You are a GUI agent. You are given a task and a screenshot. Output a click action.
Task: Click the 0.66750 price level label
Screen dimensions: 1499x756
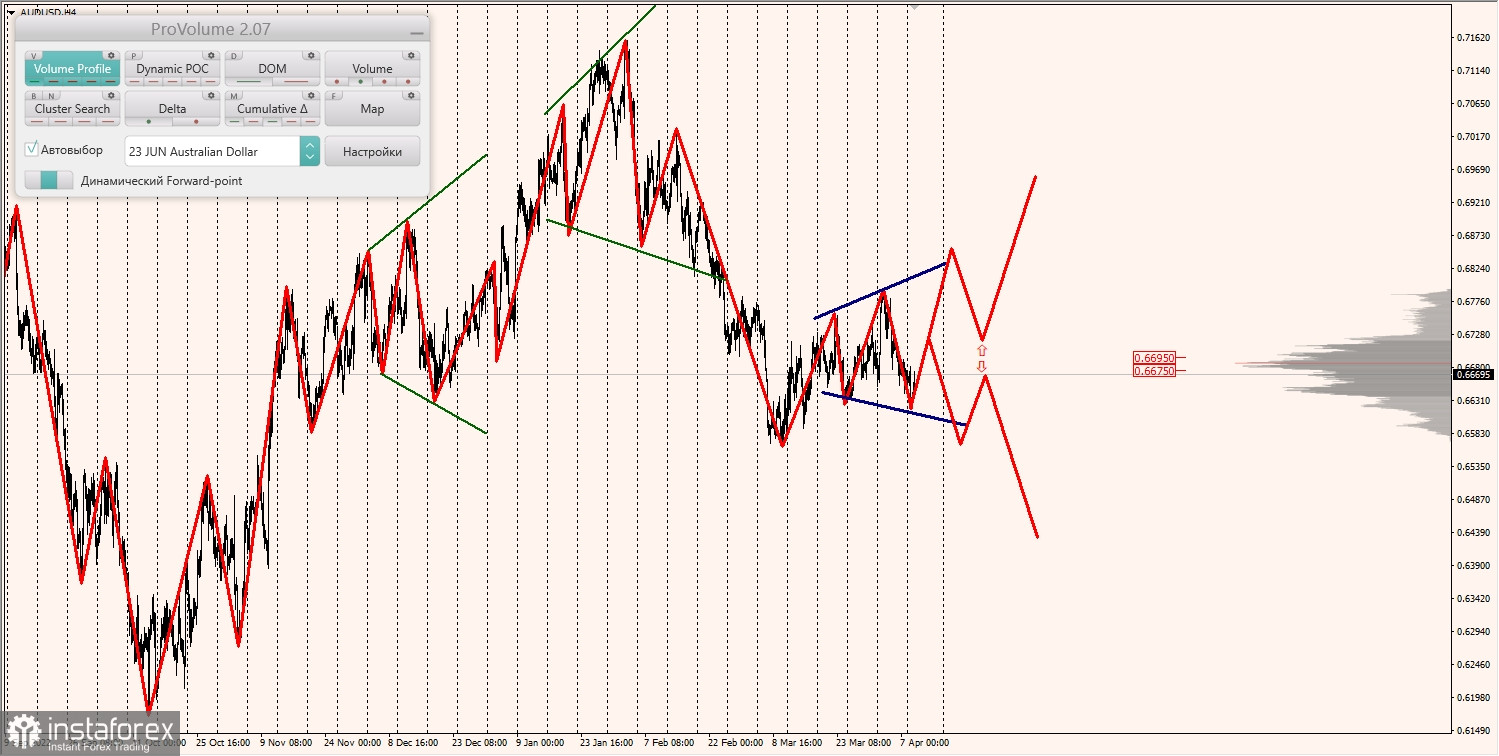pyautogui.click(x=1154, y=371)
